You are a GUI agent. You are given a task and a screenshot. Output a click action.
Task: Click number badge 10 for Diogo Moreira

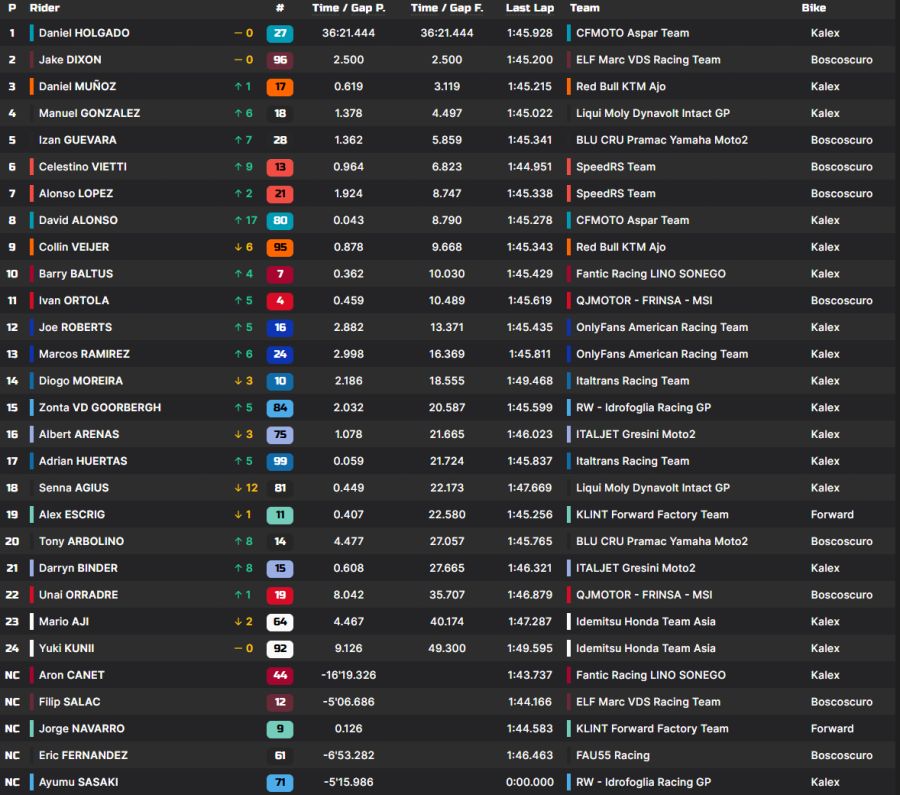[x=280, y=381]
